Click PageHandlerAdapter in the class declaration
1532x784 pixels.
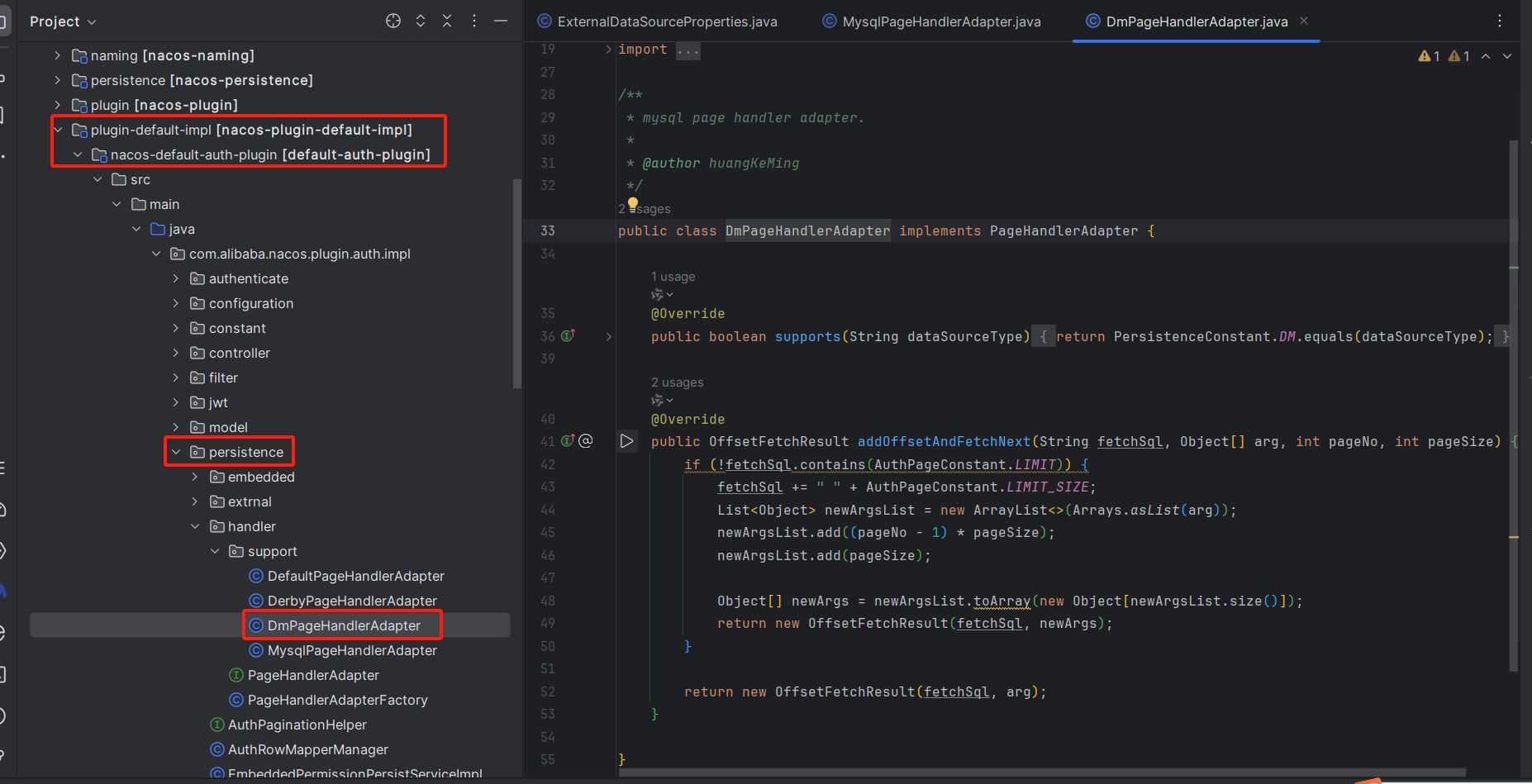click(x=1063, y=230)
